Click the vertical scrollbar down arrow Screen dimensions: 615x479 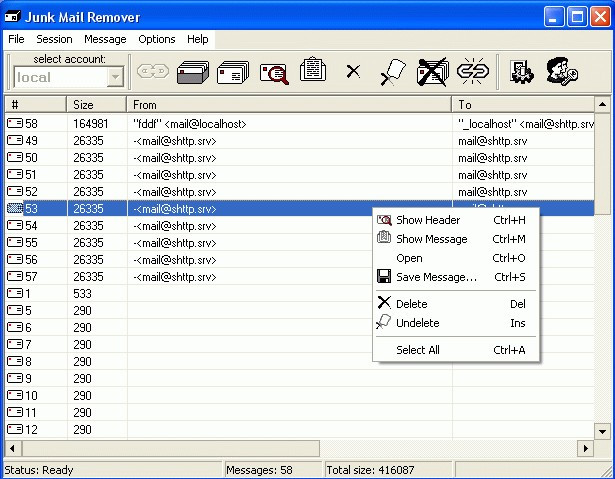(602, 432)
